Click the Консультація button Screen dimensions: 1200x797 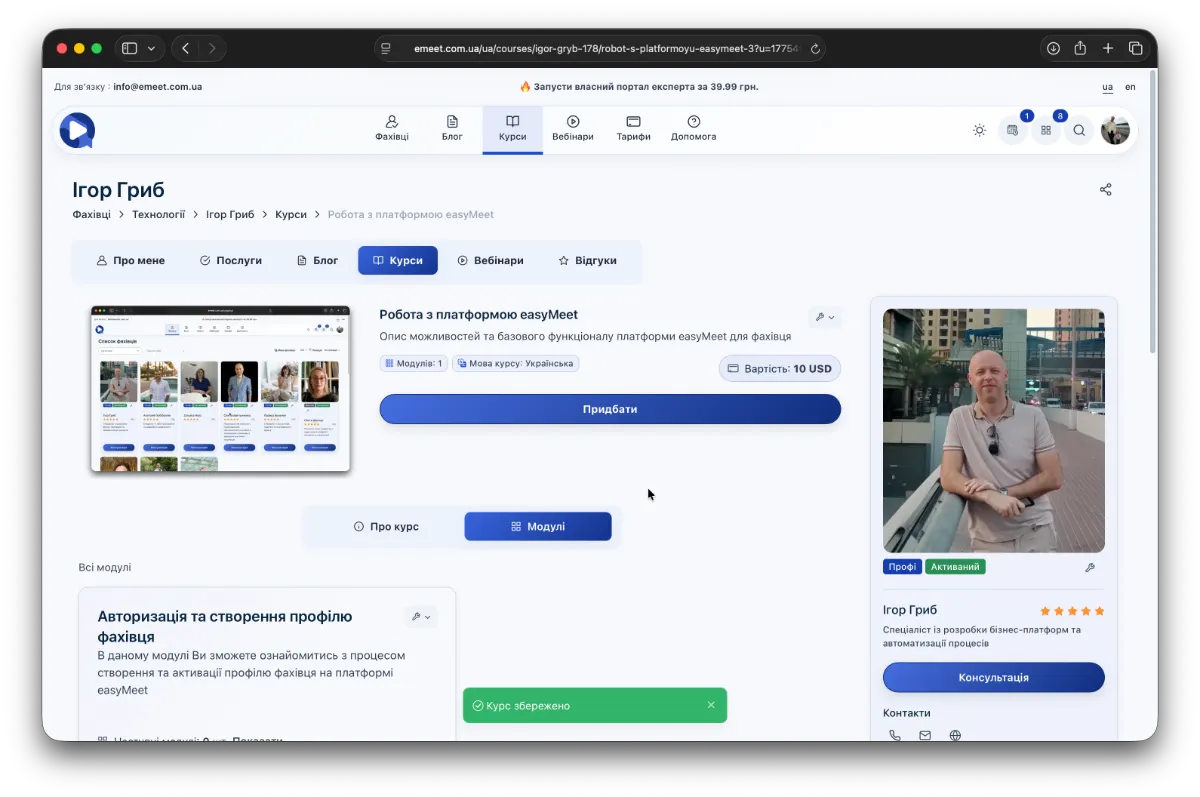click(993, 677)
